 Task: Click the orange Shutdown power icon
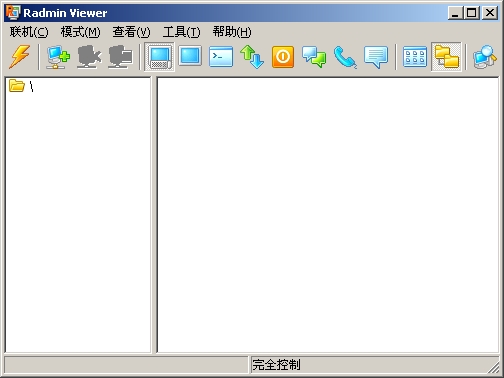(x=283, y=57)
